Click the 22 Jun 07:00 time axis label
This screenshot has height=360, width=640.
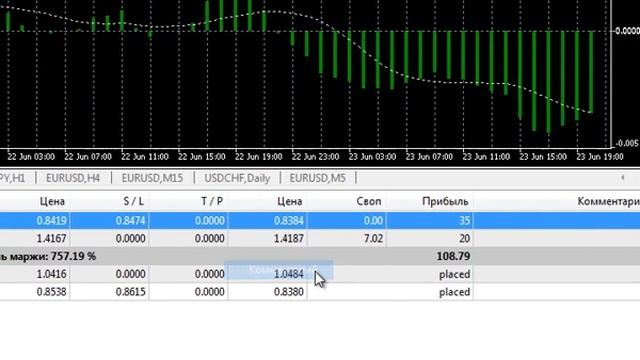88,157
